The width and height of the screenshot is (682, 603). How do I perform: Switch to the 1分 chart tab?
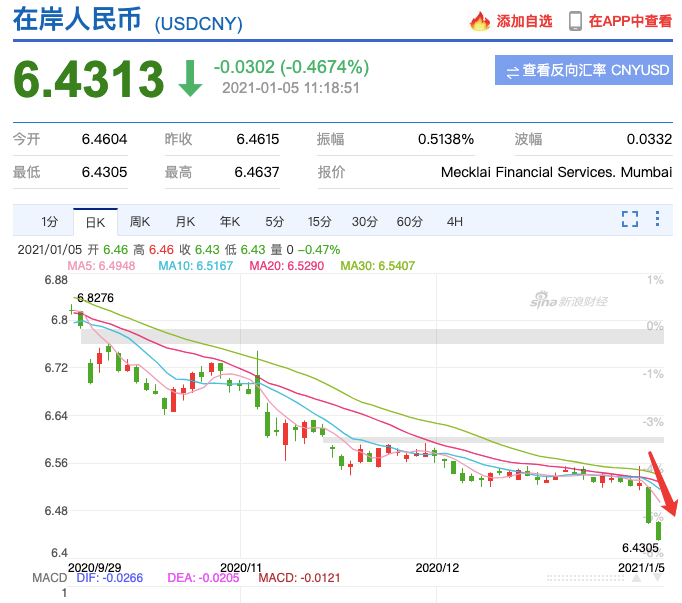pos(50,222)
